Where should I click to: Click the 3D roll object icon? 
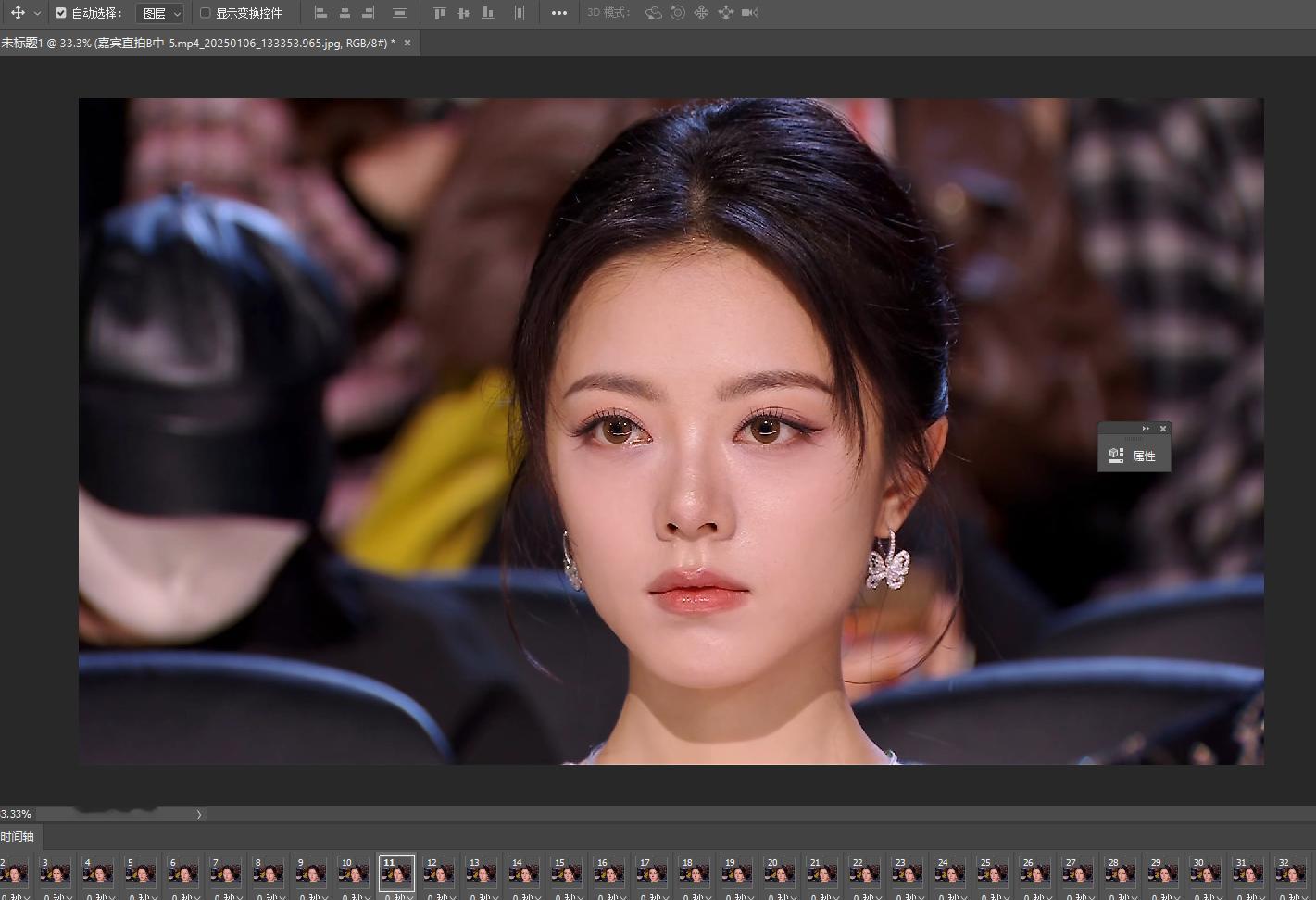point(678,13)
